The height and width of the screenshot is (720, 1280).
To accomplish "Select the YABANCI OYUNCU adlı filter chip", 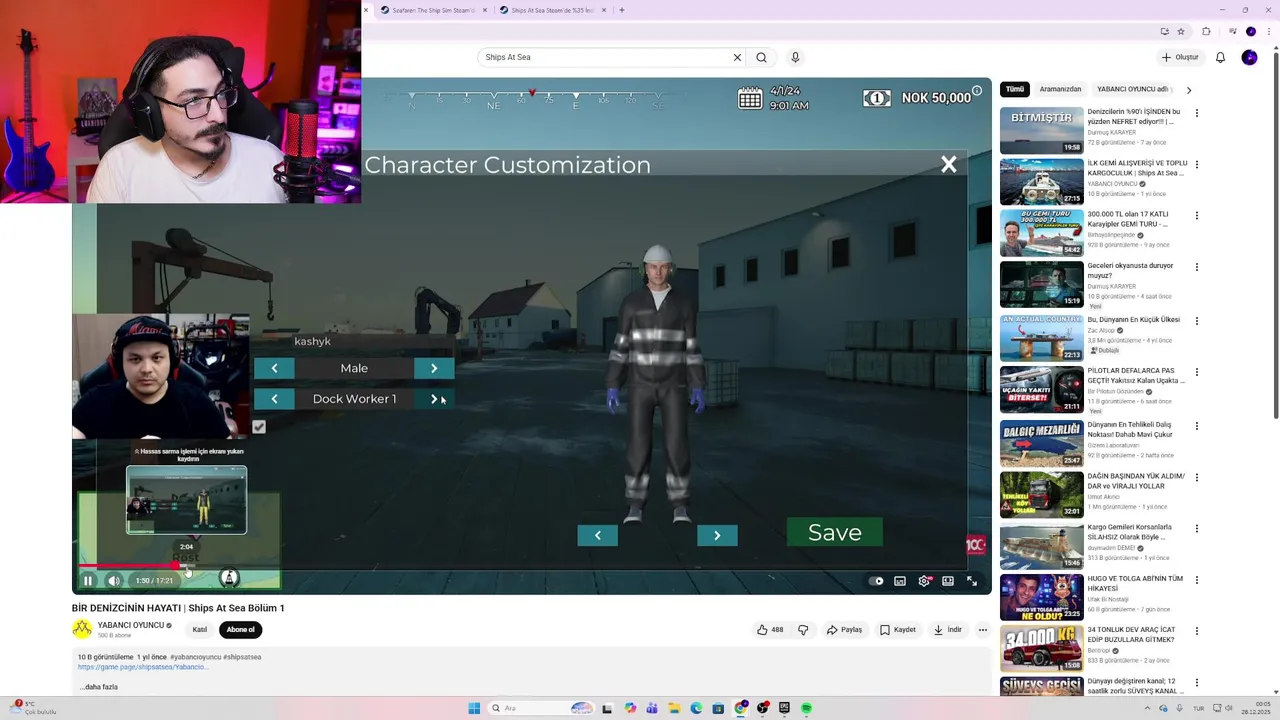I will tap(1133, 89).
